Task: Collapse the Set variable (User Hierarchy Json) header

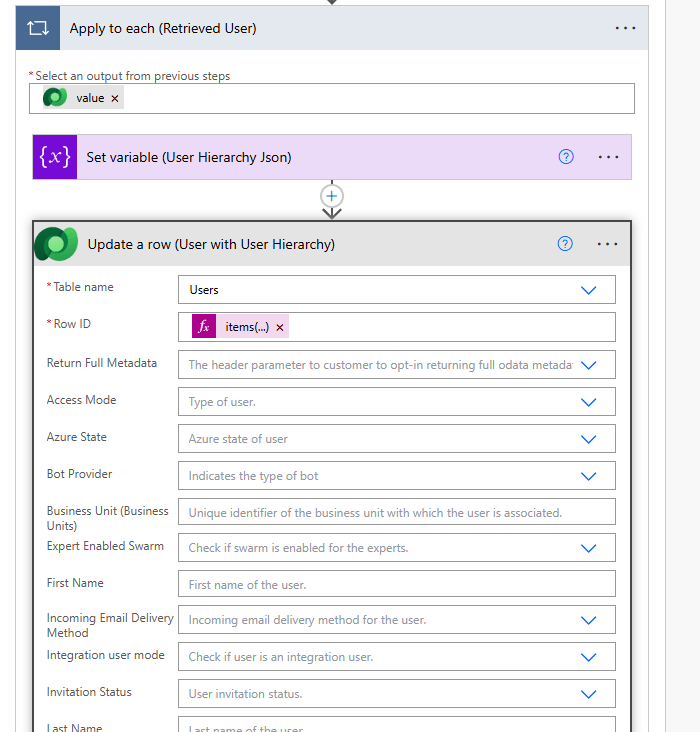Action: pyautogui.click(x=300, y=157)
